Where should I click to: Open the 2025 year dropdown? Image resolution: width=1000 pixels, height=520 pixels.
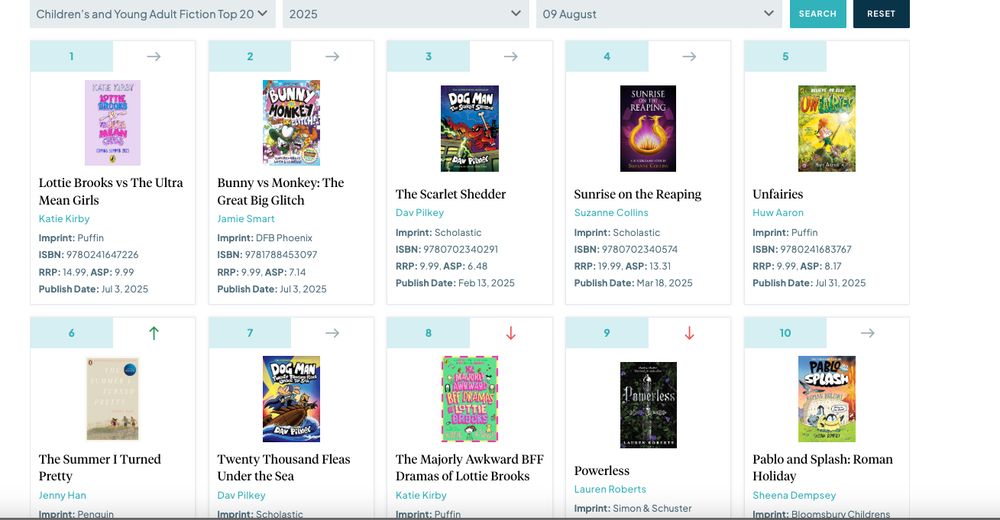[406, 14]
